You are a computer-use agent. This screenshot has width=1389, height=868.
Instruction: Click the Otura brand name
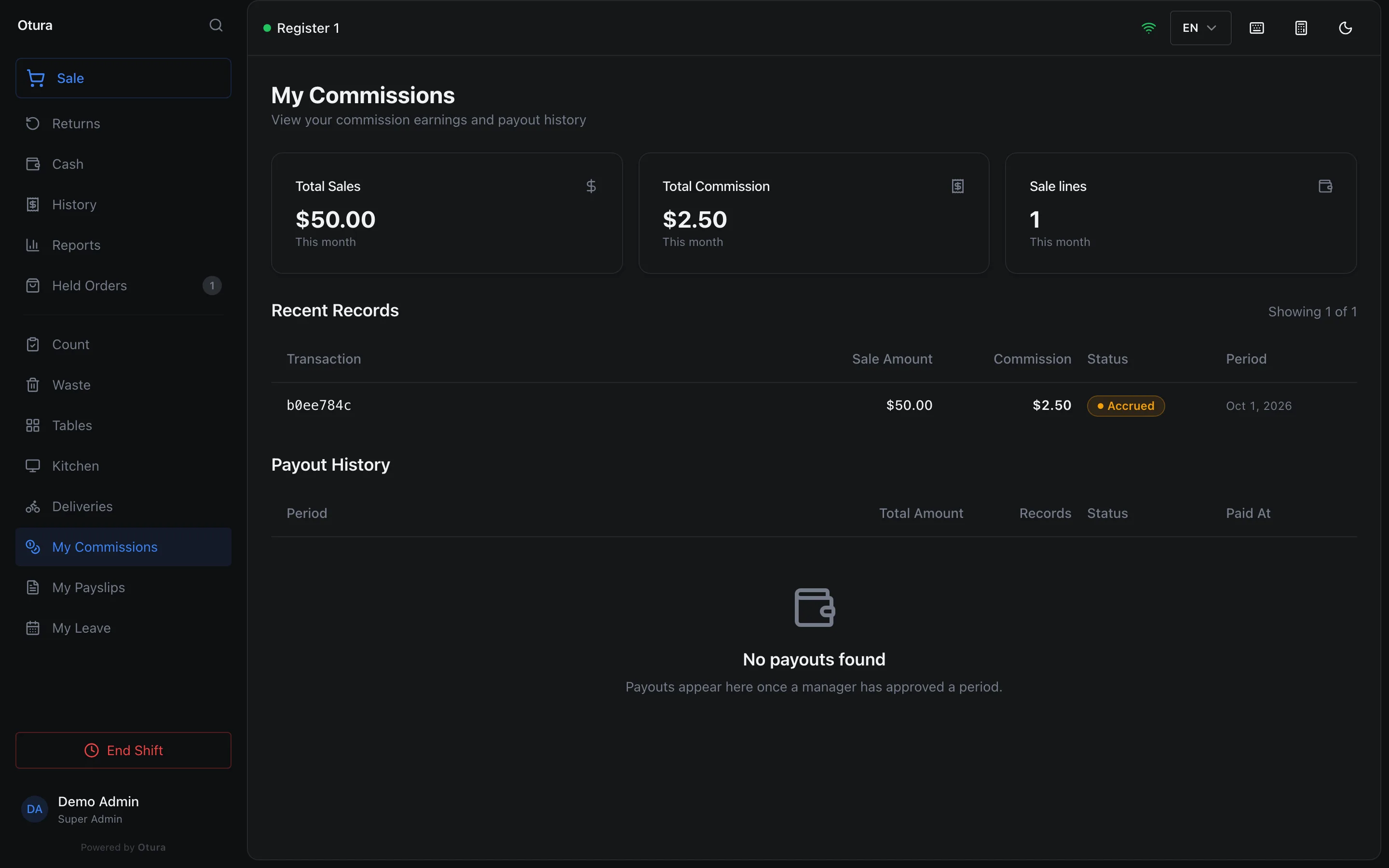point(35,25)
